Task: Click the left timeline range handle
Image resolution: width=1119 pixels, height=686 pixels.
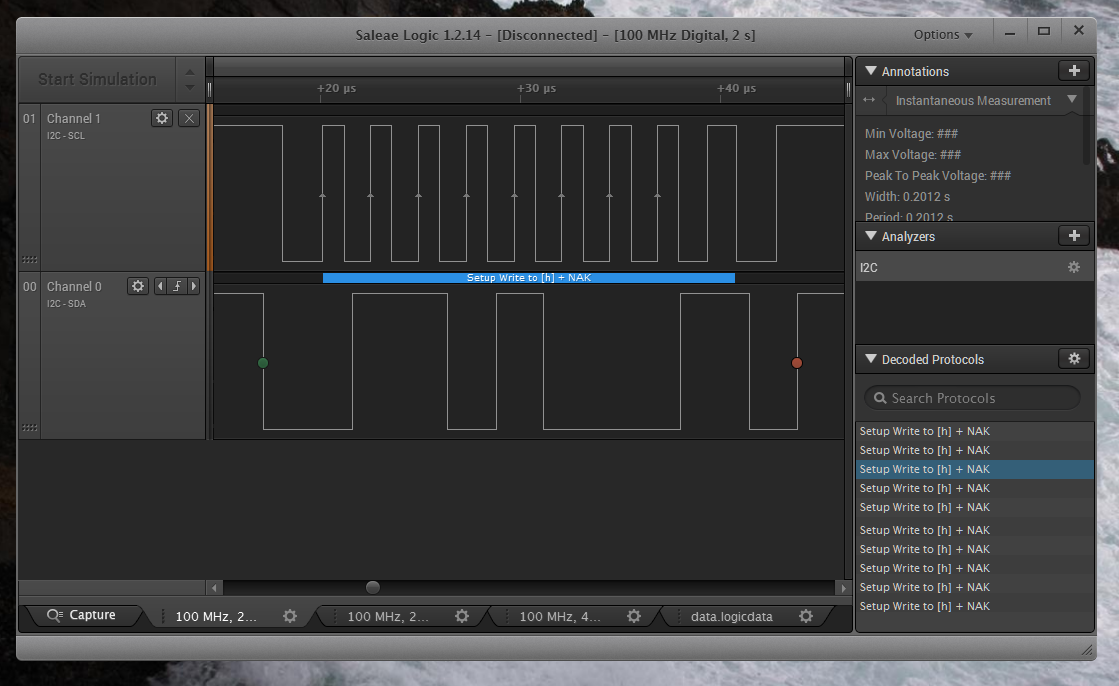Action: pyautogui.click(x=209, y=89)
